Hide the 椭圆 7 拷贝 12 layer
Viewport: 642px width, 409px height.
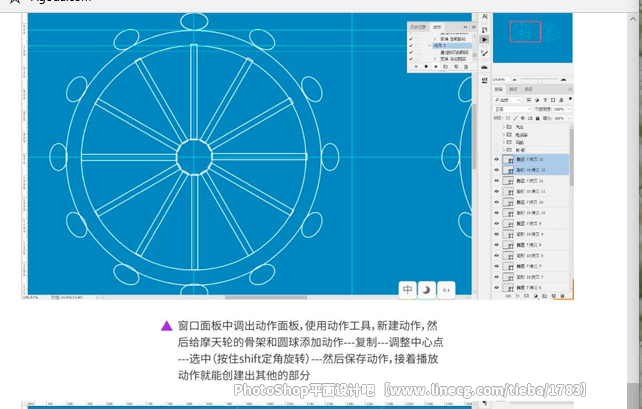point(497,159)
